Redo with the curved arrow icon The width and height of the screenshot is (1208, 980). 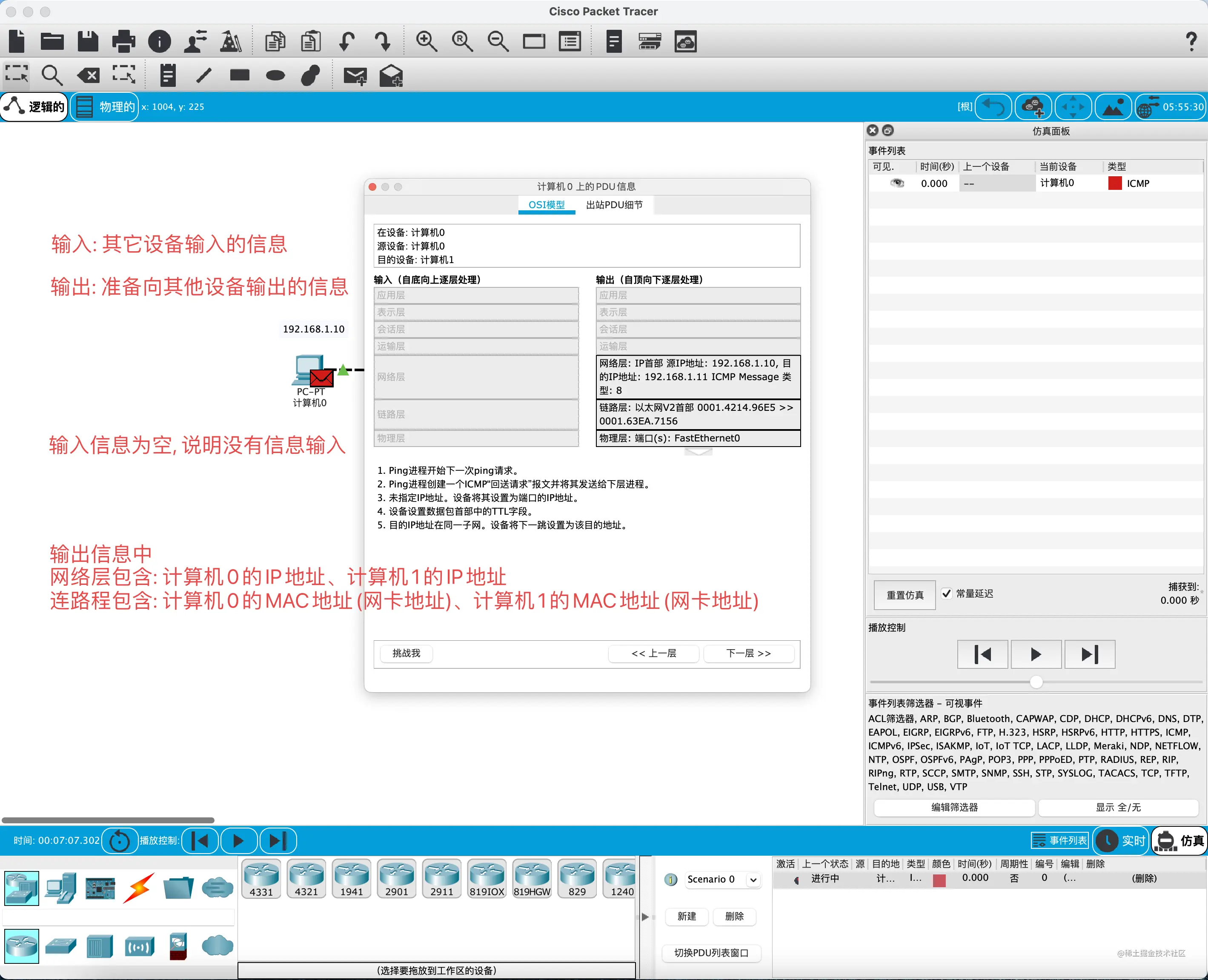[x=383, y=41]
